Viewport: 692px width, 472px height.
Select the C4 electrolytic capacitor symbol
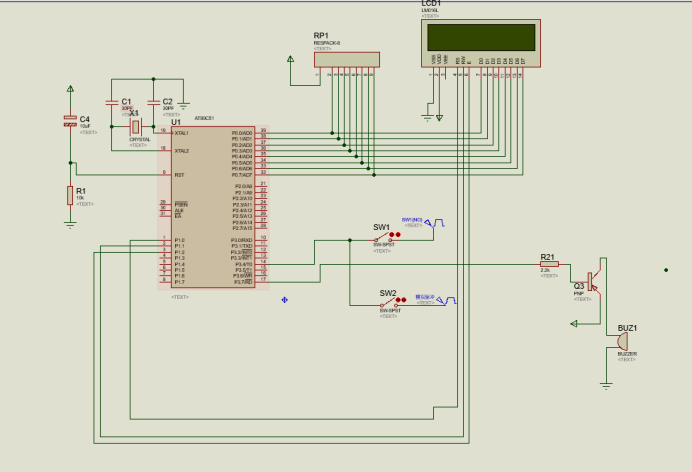point(70,121)
